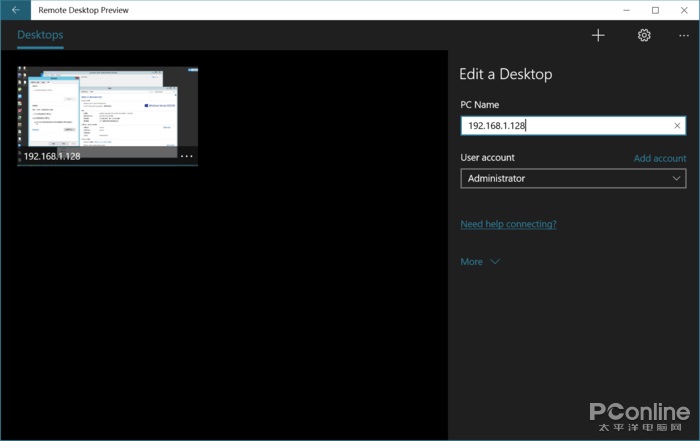The height and width of the screenshot is (441, 700).
Task: Close the Remote Desktop Preview window
Action: 685,10
